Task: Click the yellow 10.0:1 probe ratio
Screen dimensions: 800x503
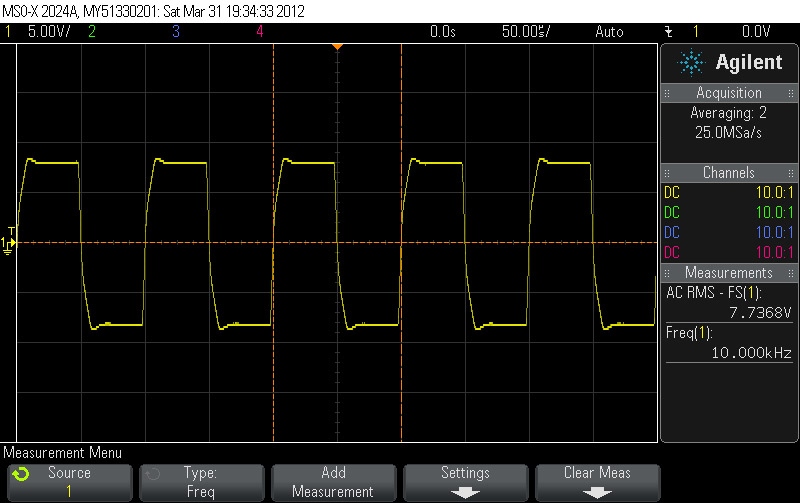Action: [x=775, y=193]
